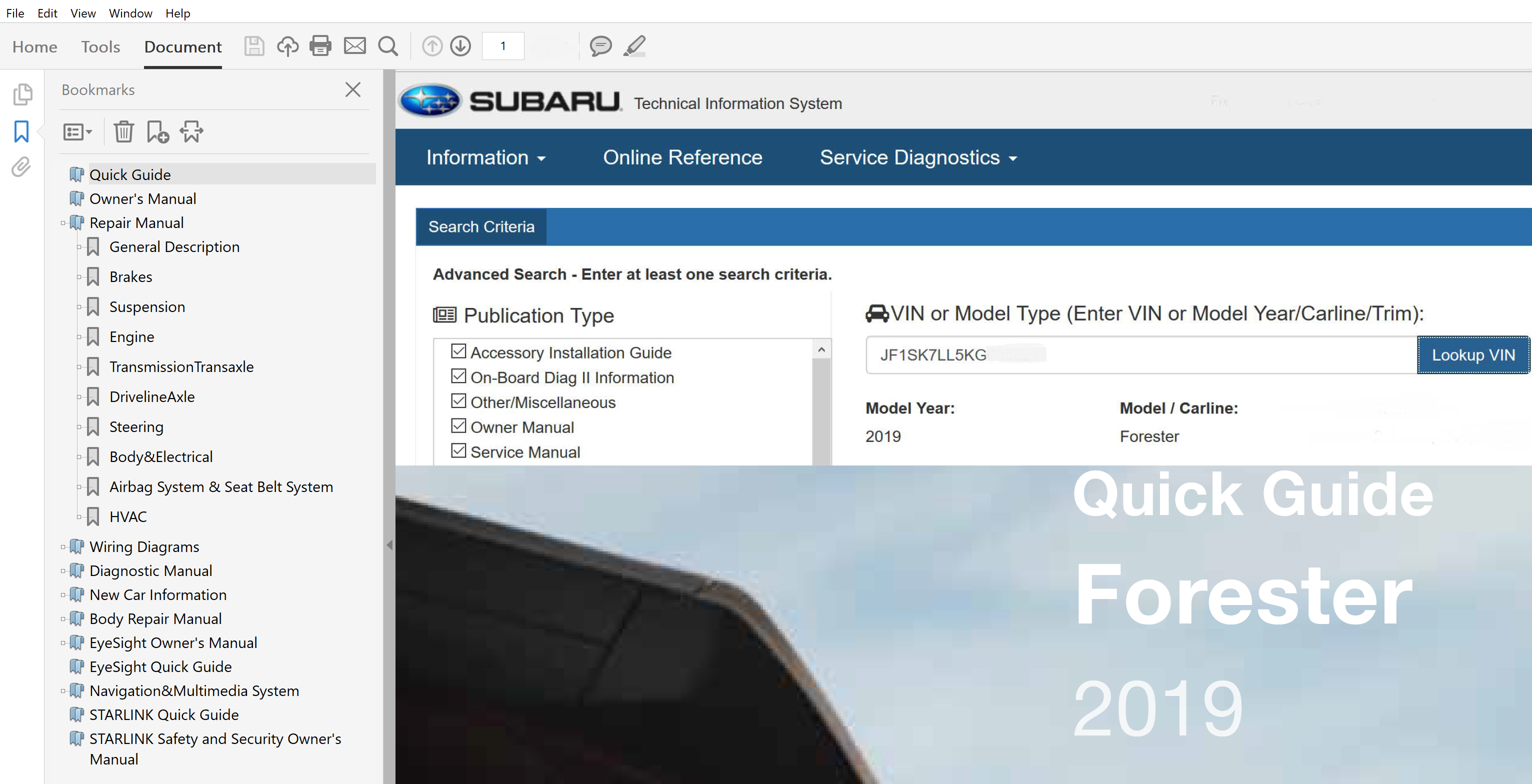
Task: Toggle the Service Manual checkbox
Action: click(458, 451)
